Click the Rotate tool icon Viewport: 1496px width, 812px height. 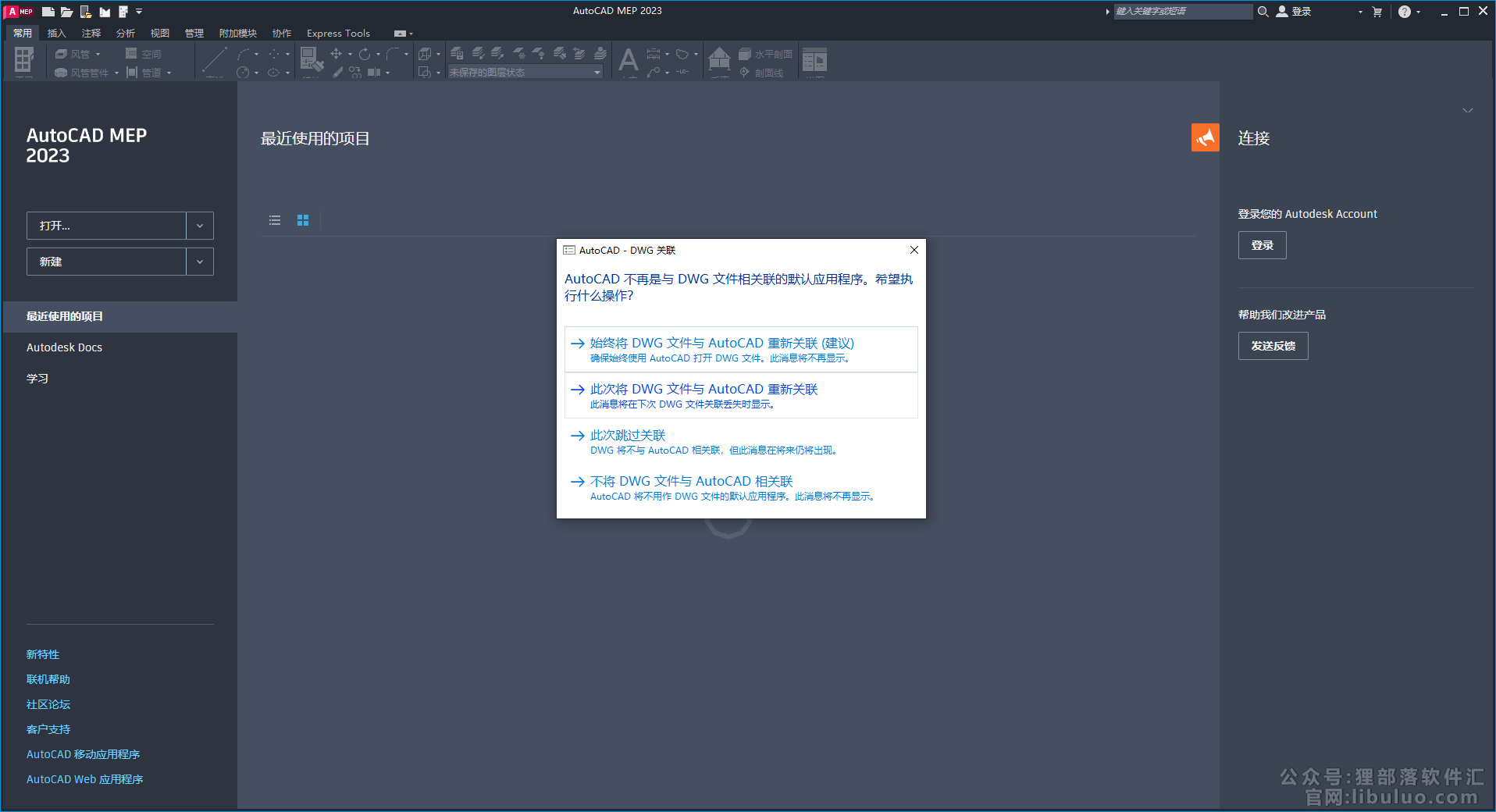(365, 54)
